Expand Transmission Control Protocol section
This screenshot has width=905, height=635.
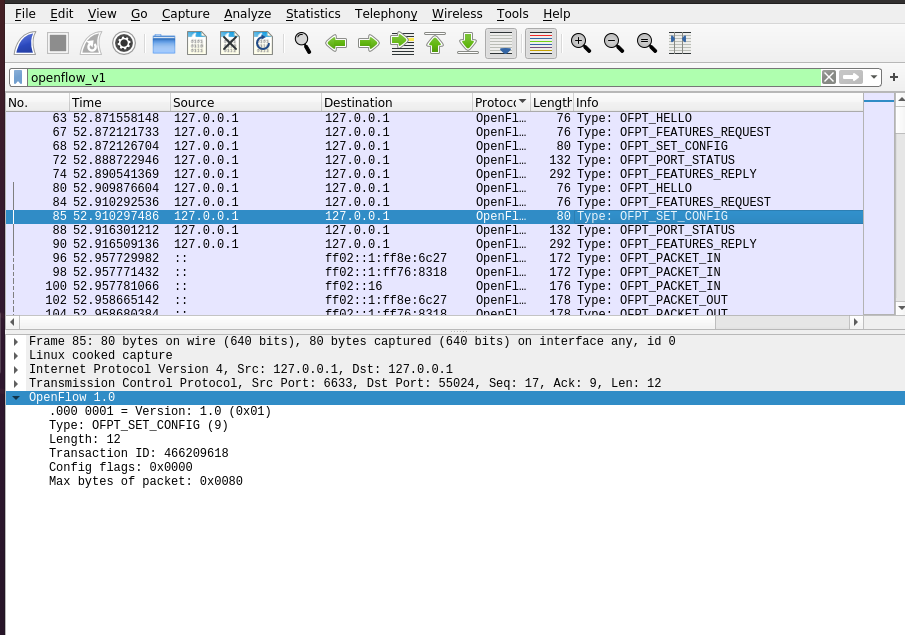(16, 383)
